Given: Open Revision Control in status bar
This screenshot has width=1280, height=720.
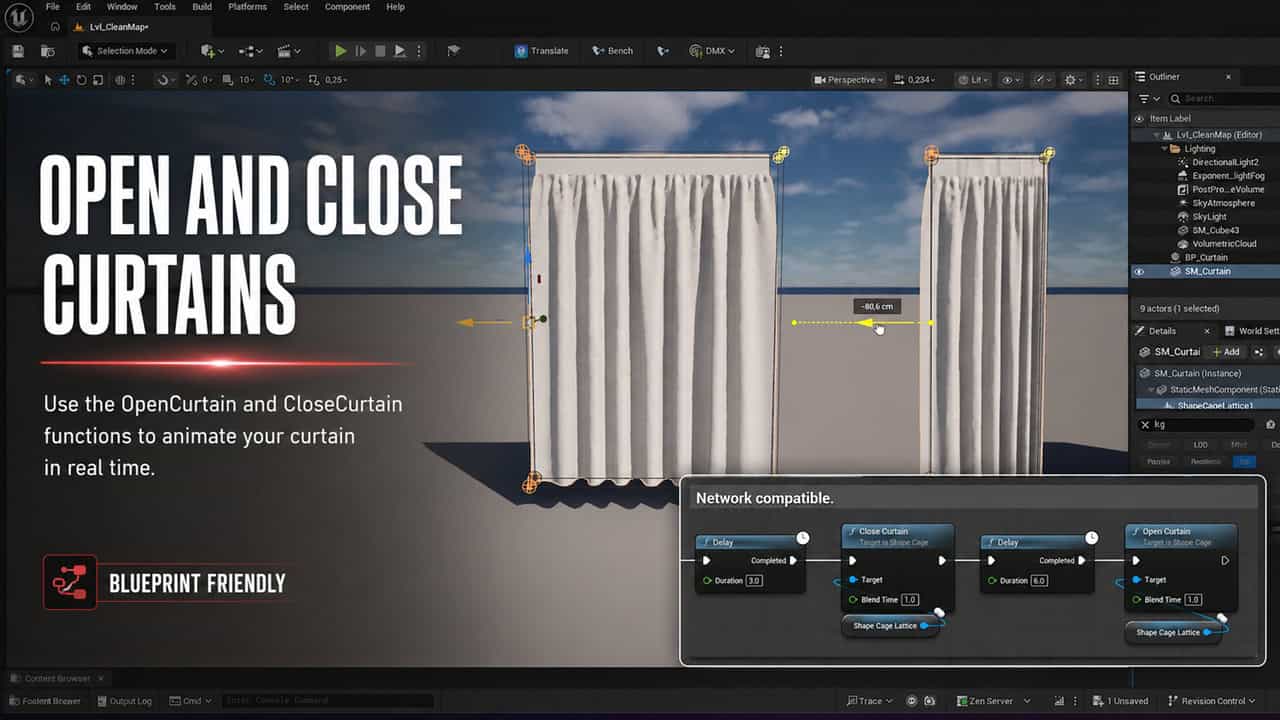Looking at the screenshot, I should coord(1211,701).
